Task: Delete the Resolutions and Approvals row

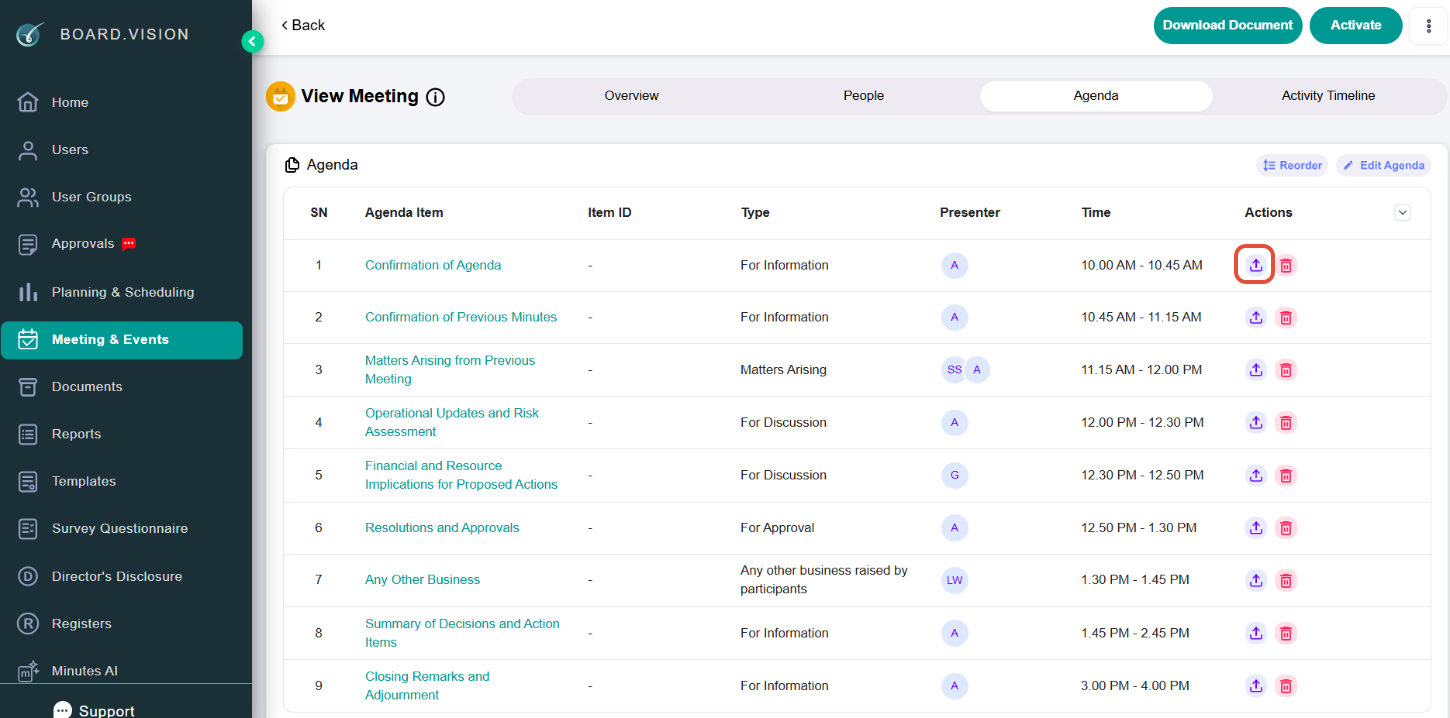Action: tap(1286, 528)
